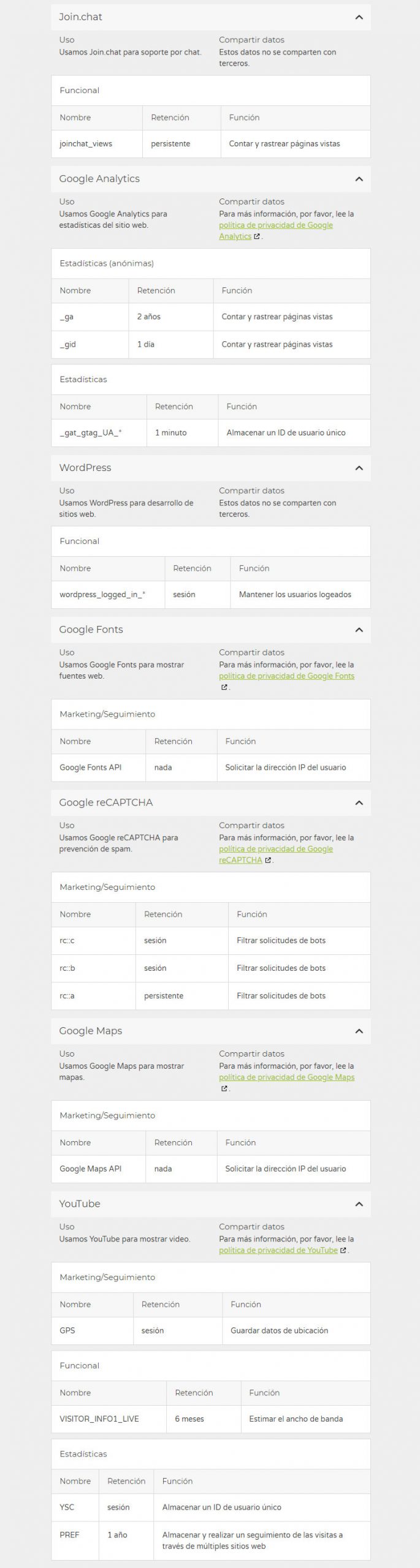The height and width of the screenshot is (1568, 420).
Task: Select the YSC cookie name cell
Action: click(x=75, y=1507)
